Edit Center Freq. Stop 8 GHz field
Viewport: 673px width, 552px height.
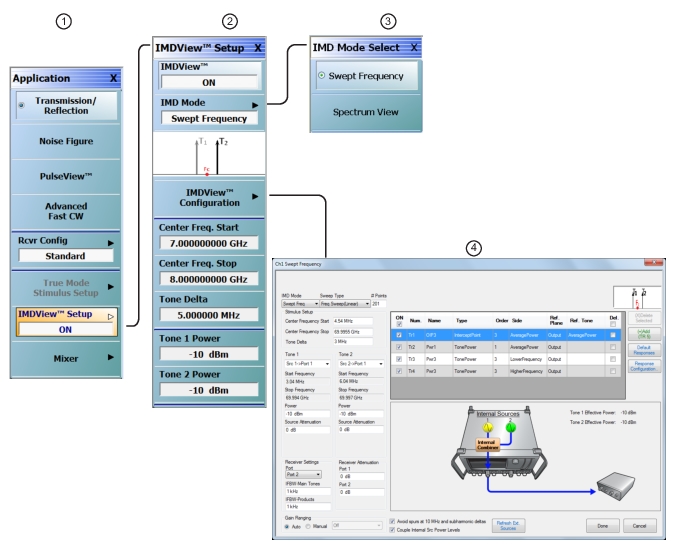209,279
